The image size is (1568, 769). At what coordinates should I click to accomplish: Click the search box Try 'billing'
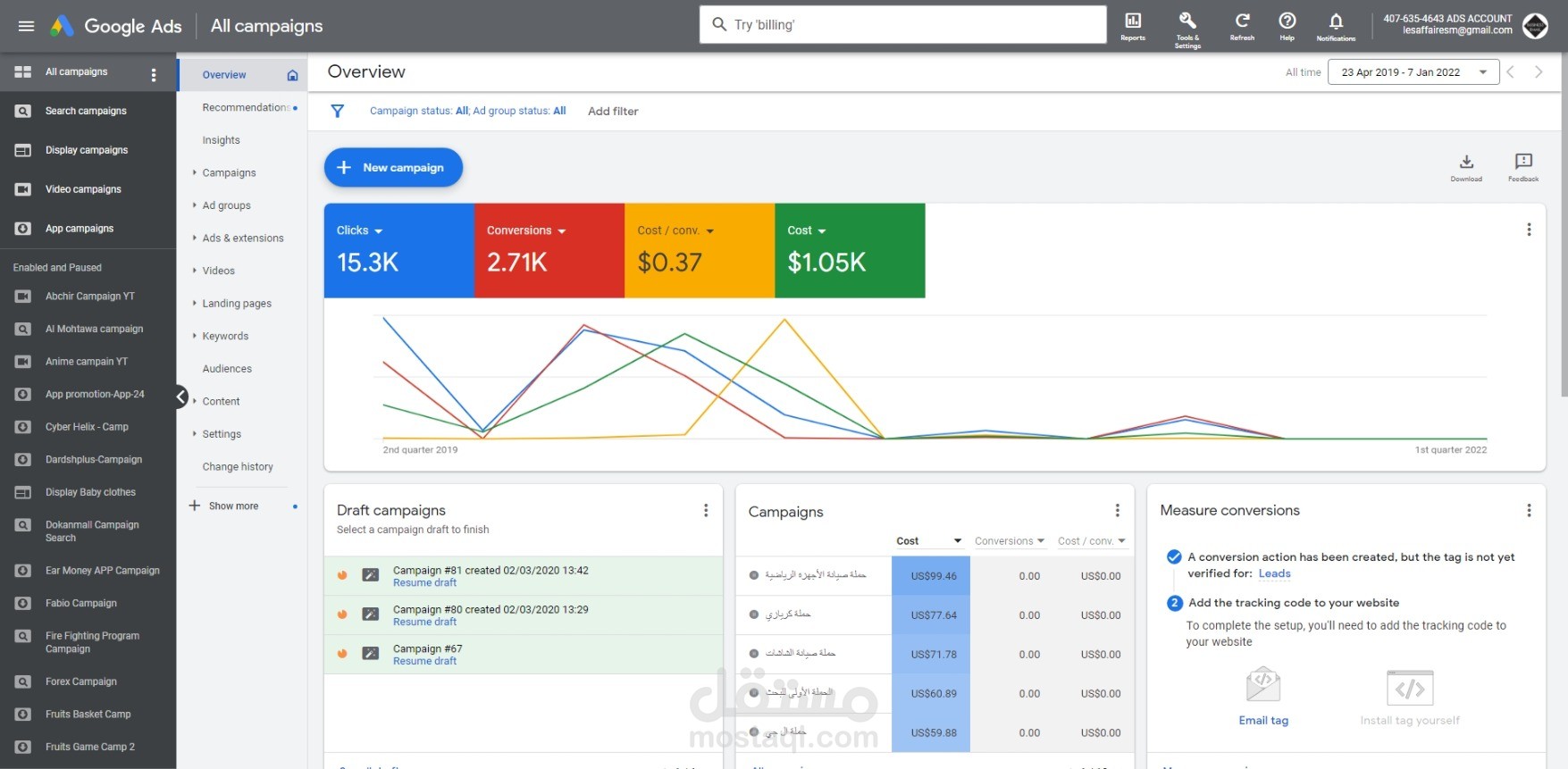pos(902,25)
